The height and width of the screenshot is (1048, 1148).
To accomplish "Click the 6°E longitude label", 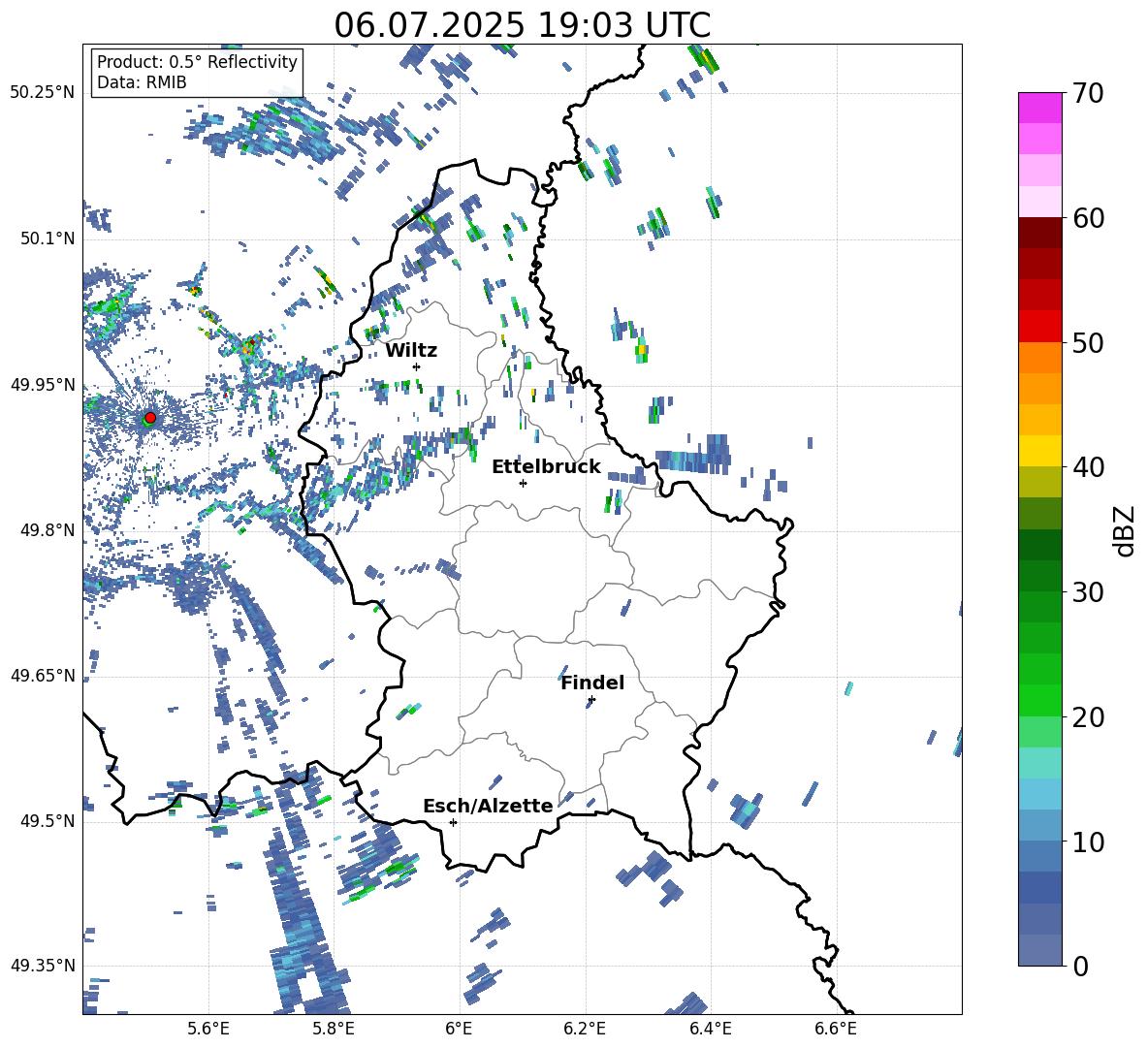I will click(x=459, y=1029).
